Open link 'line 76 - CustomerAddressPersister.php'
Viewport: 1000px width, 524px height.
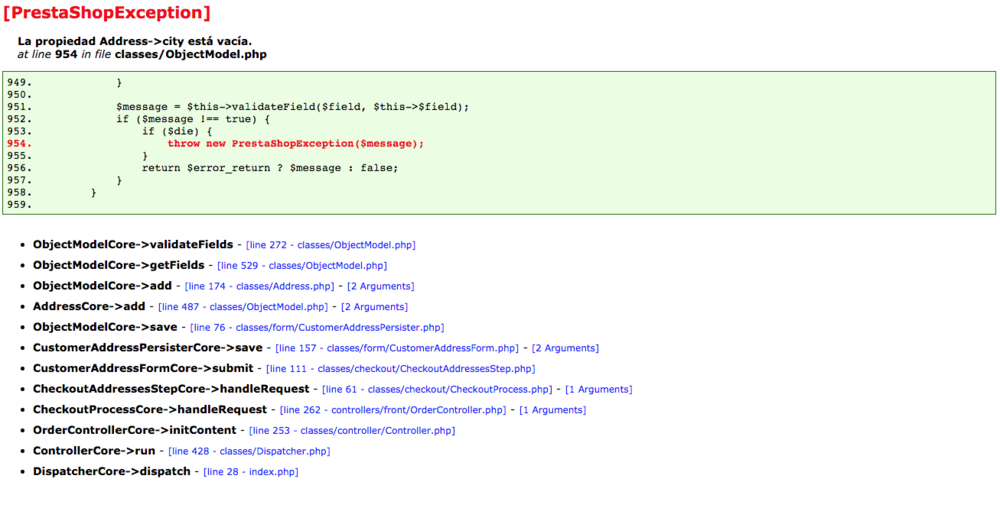[317, 327]
